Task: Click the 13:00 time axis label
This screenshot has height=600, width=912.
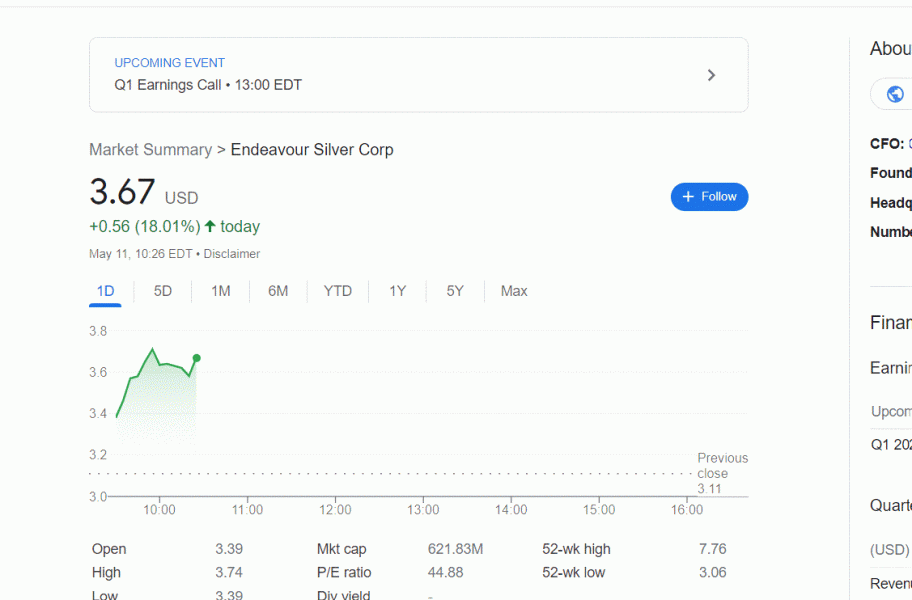Action: tap(423, 510)
